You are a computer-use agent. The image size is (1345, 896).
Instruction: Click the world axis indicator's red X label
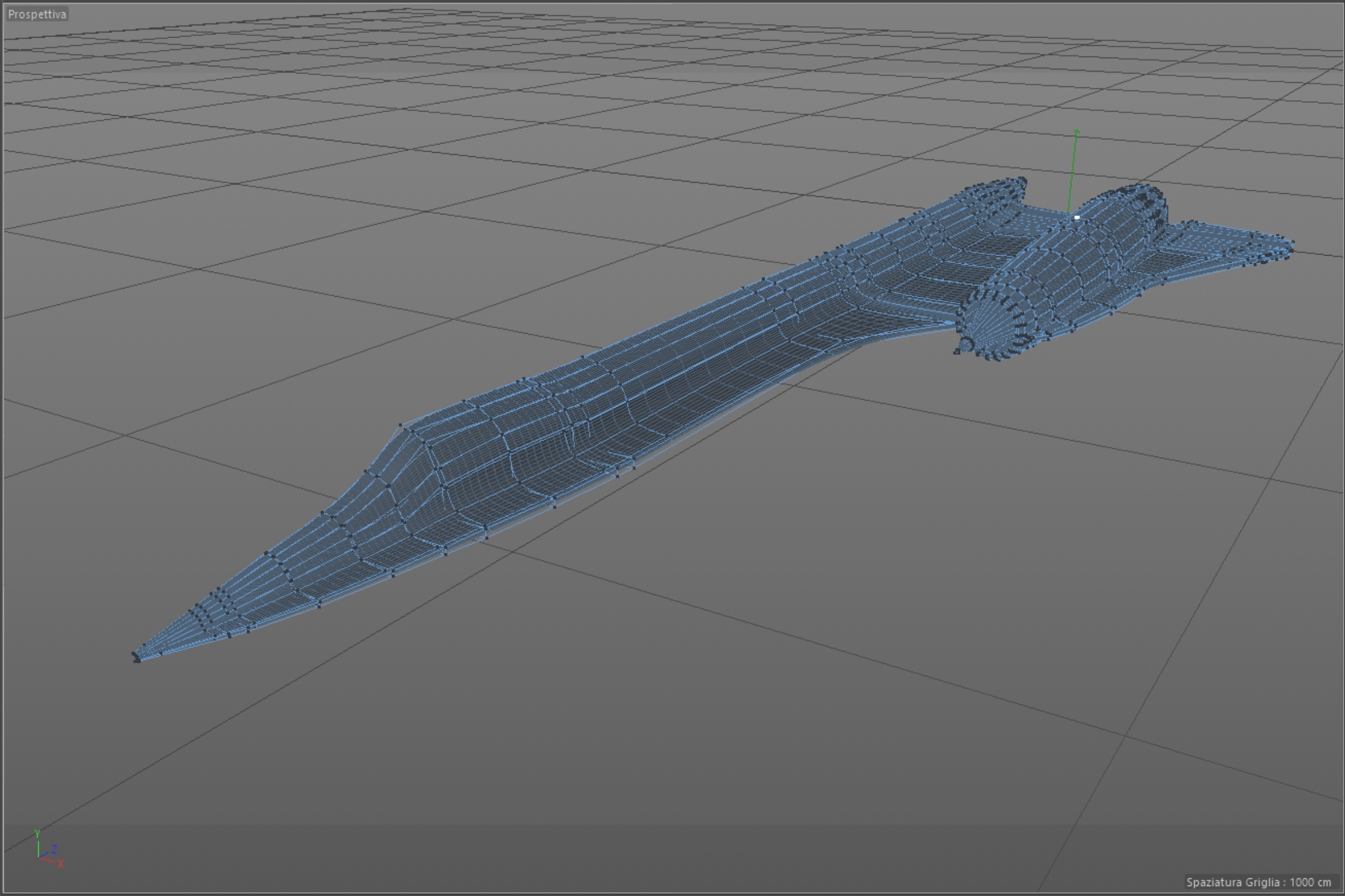[x=61, y=863]
